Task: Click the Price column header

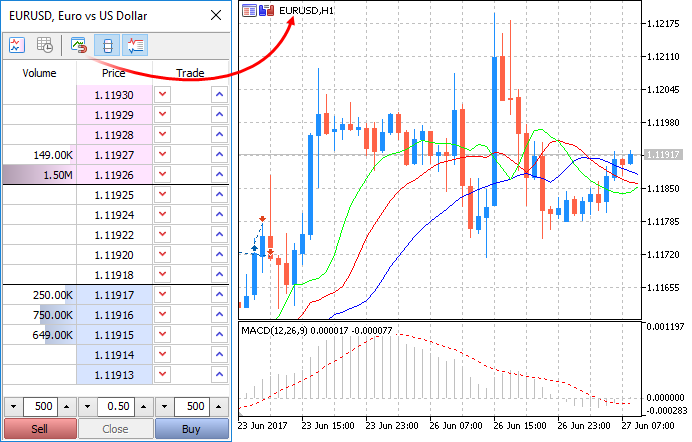Action: click(x=113, y=73)
